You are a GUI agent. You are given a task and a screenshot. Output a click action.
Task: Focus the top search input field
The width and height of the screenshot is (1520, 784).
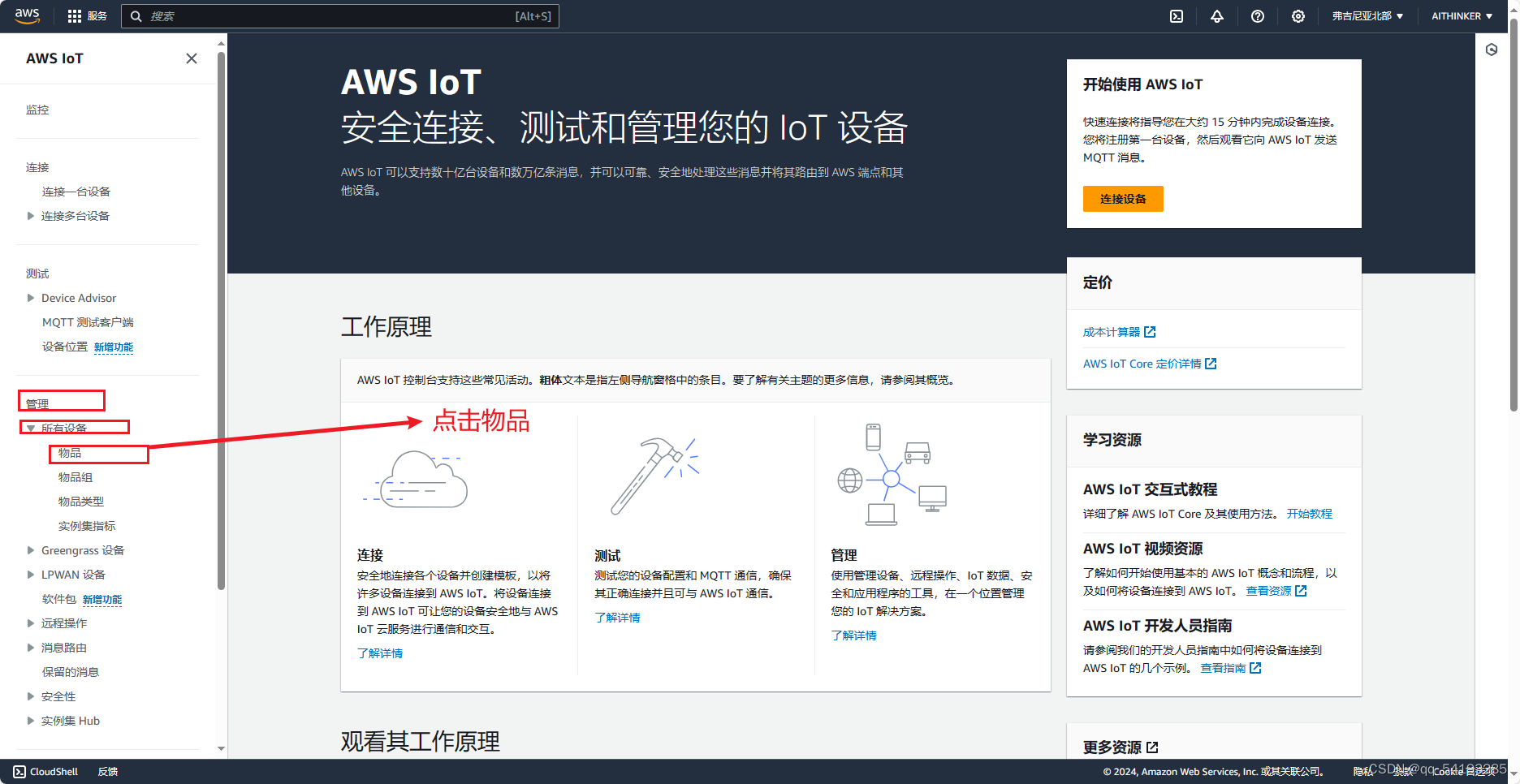pos(340,16)
